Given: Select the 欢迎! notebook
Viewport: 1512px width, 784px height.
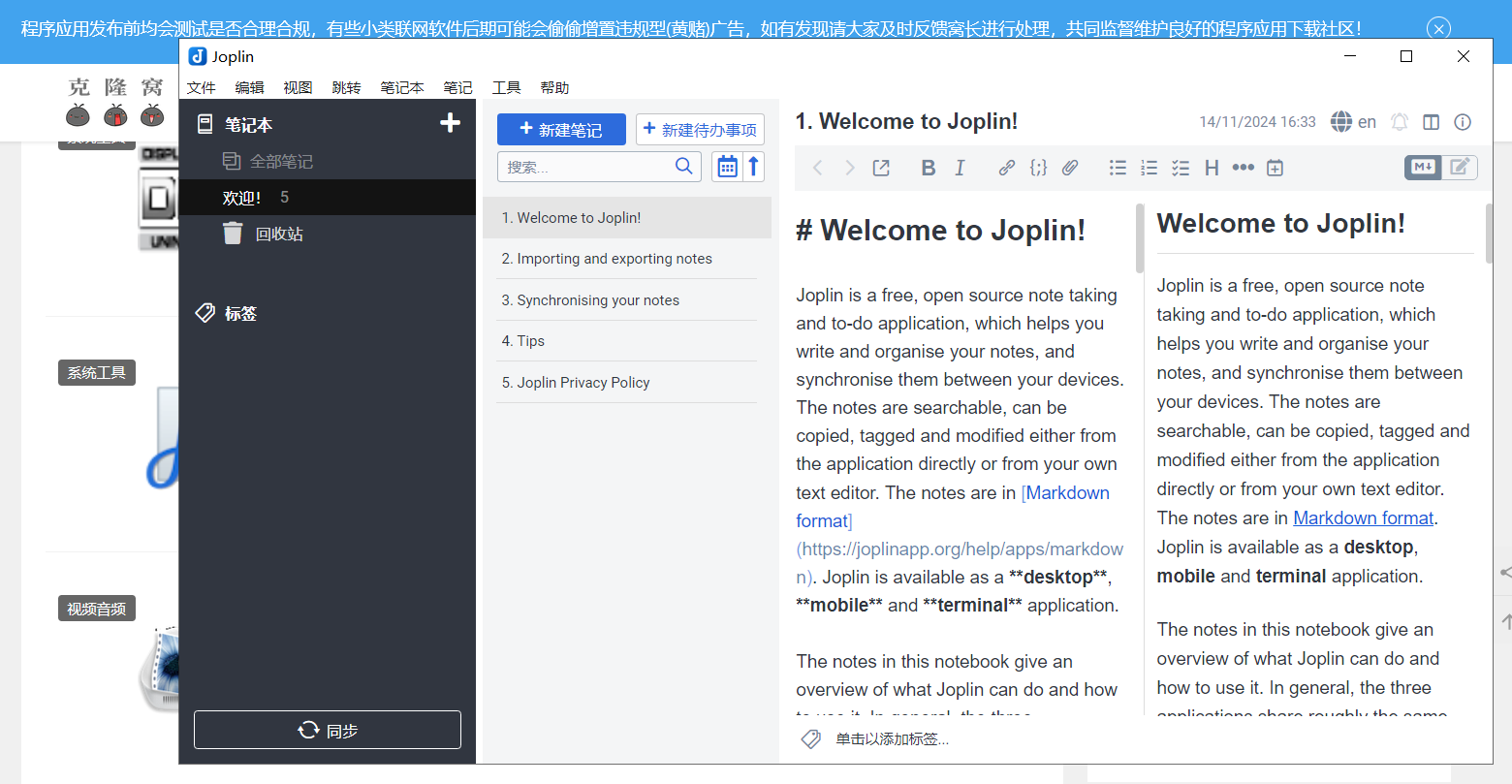Looking at the screenshot, I should [x=328, y=197].
